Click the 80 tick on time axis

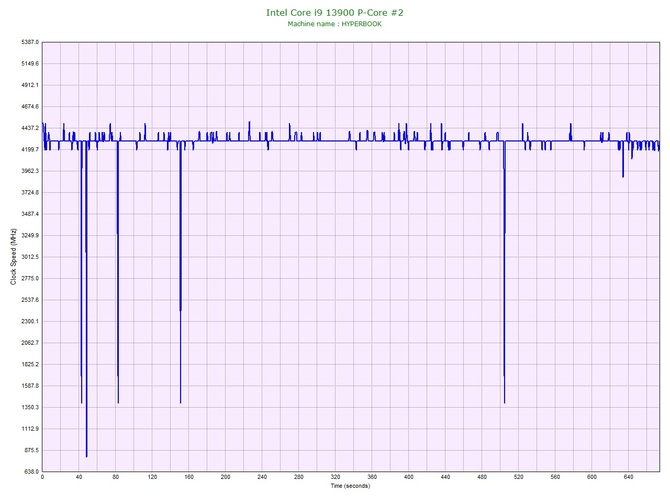tap(115, 477)
